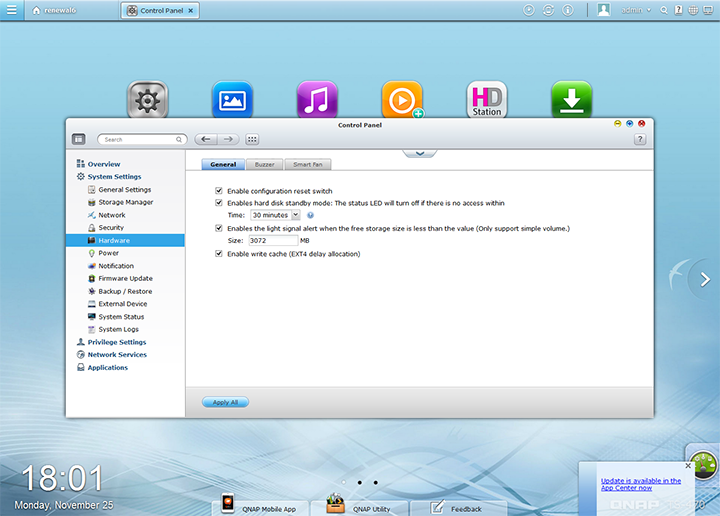
Task: Click the QNAP Mobile App shortcut
Action: click(x=258, y=507)
